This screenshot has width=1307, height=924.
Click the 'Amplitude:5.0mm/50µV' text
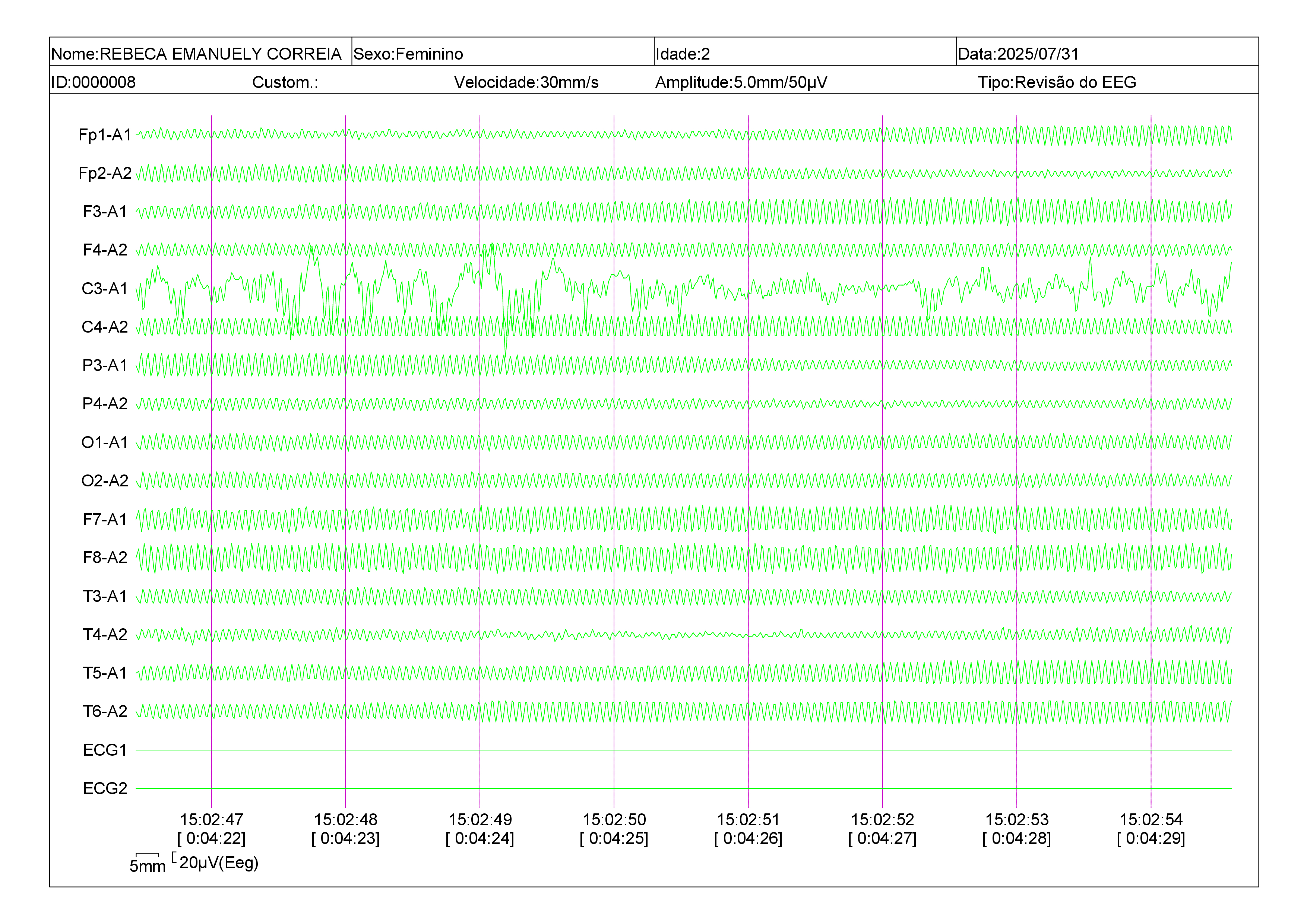click(x=741, y=83)
